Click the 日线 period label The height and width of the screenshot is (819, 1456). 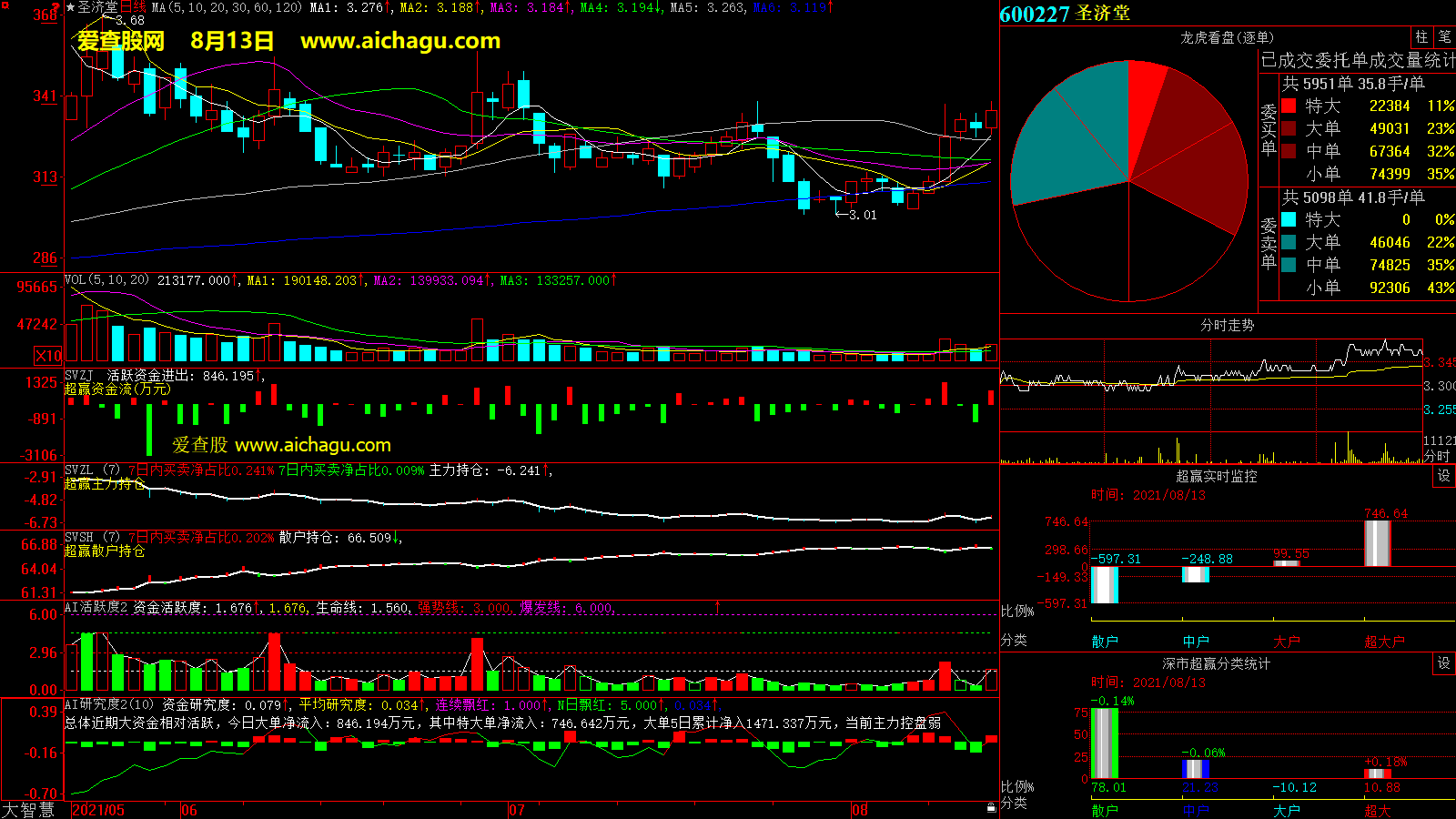point(133,7)
